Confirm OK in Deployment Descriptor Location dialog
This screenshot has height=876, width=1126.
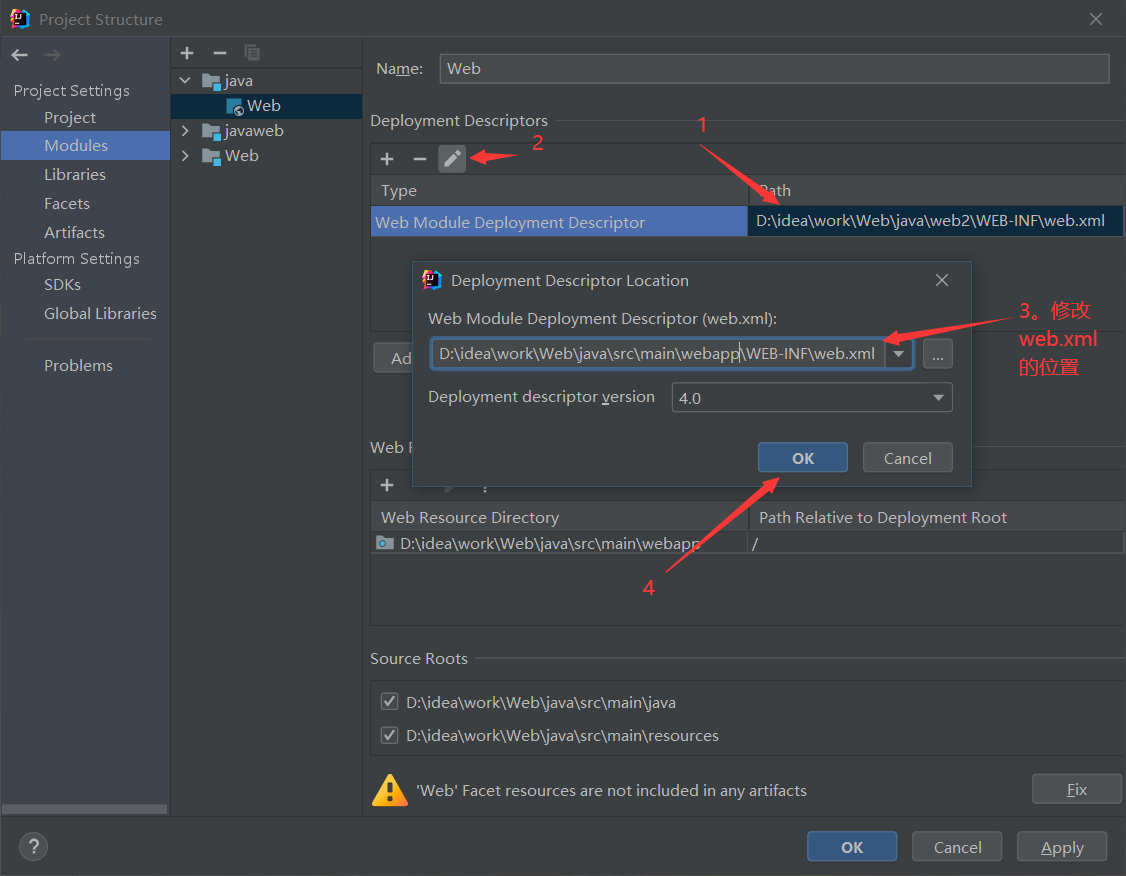[802, 457]
